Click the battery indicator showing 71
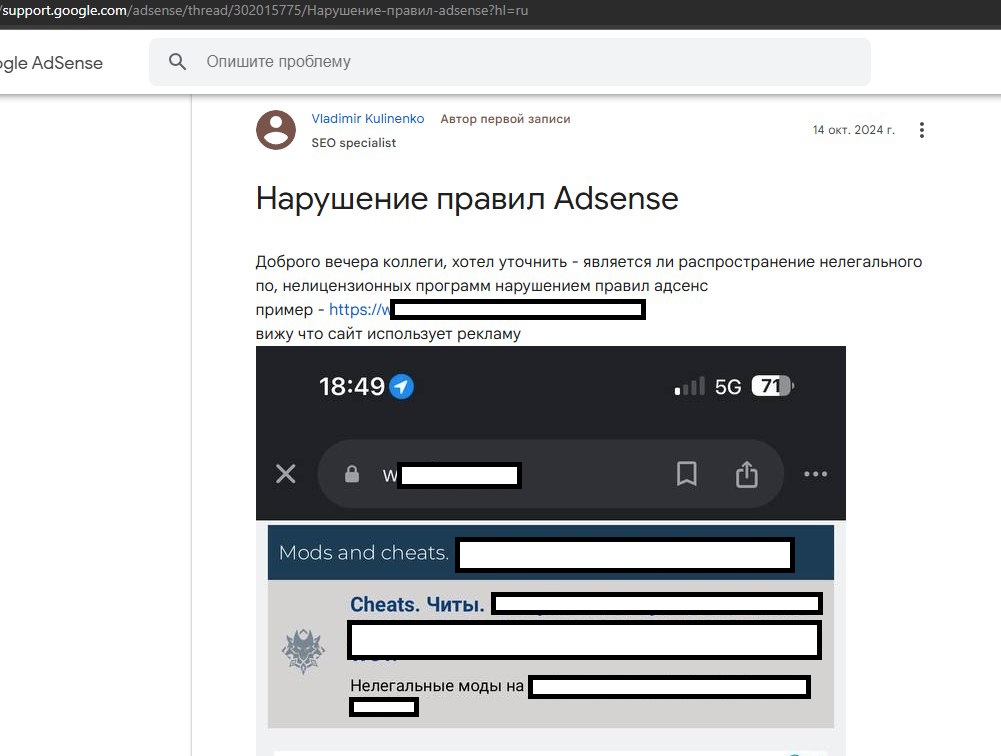The height and width of the screenshot is (756, 1001). click(x=771, y=386)
